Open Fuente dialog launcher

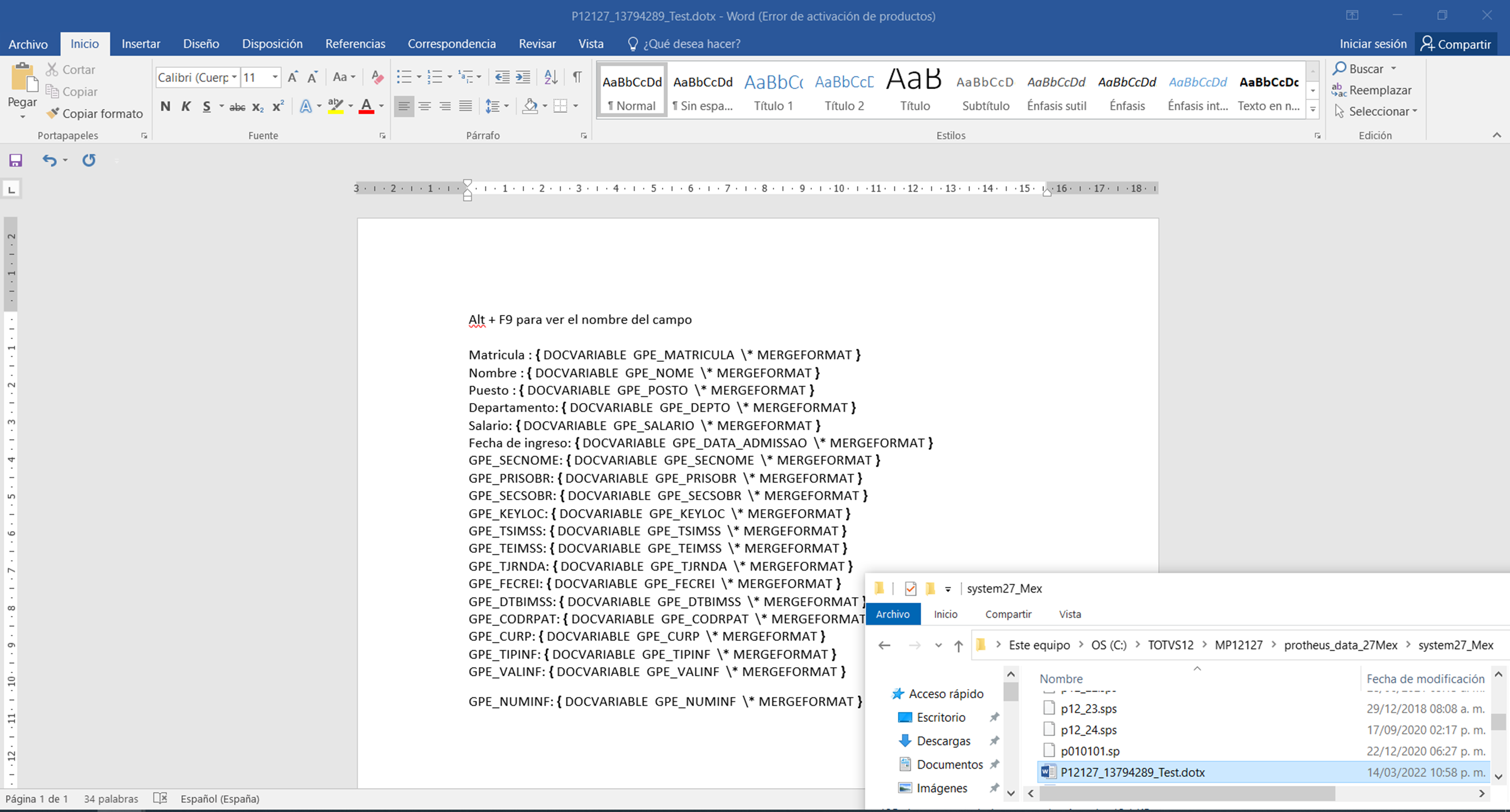tap(383, 135)
